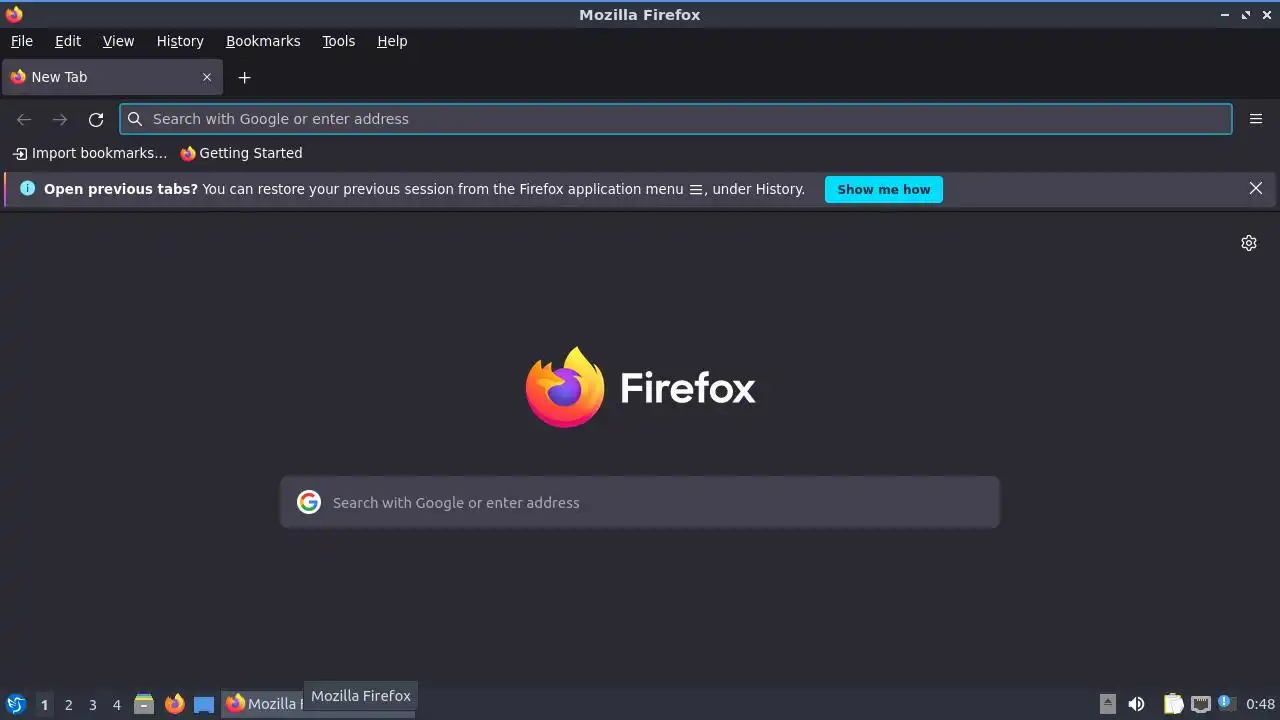Viewport: 1280px width, 720px height.
Task: Open the file manager taskbar launcher
Action: click(144, 704)
